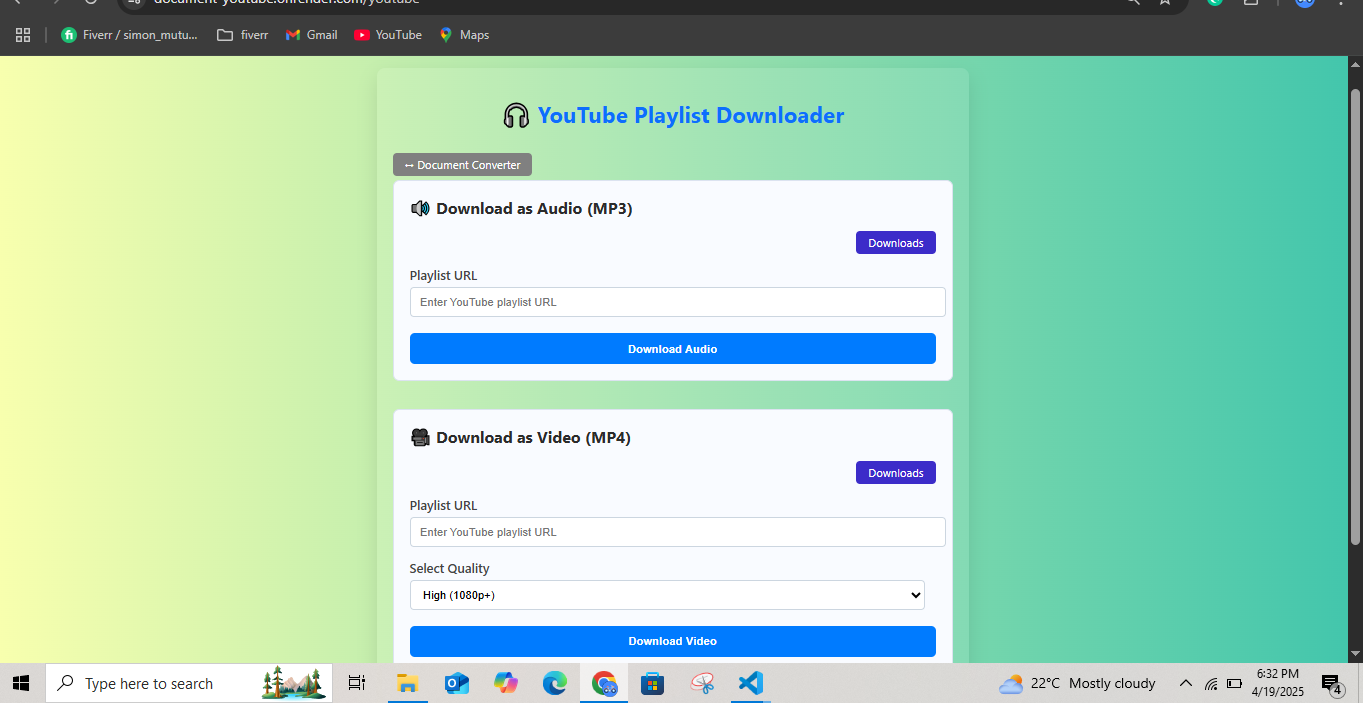The image size is (1363, 703).
Task: Expand the Select Quality dropdown
Action: tap(667, 595)
